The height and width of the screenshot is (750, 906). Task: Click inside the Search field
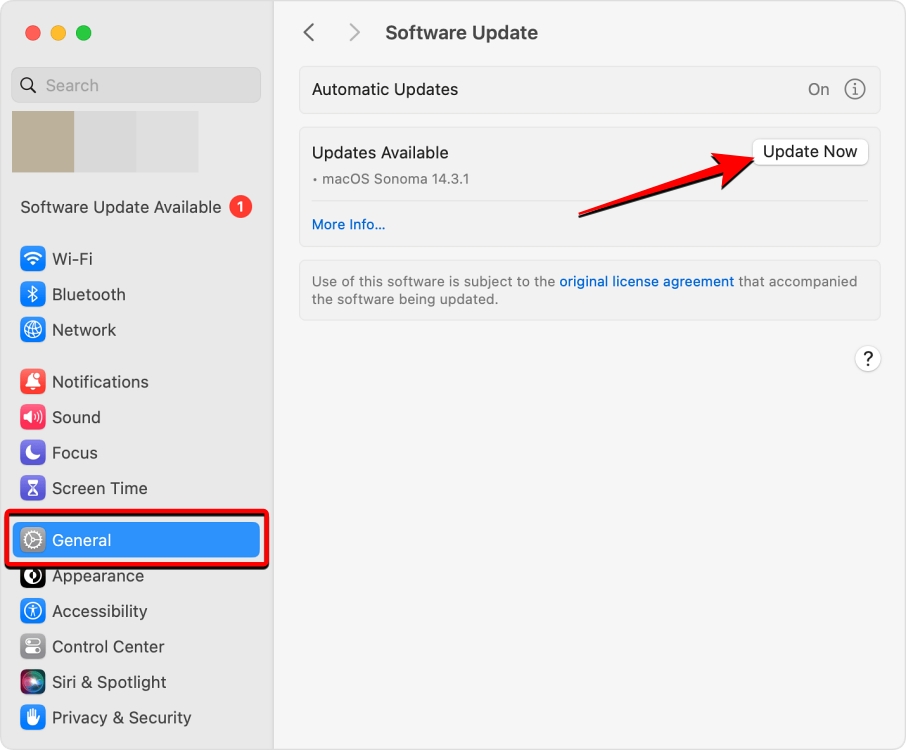click(135, 85)
